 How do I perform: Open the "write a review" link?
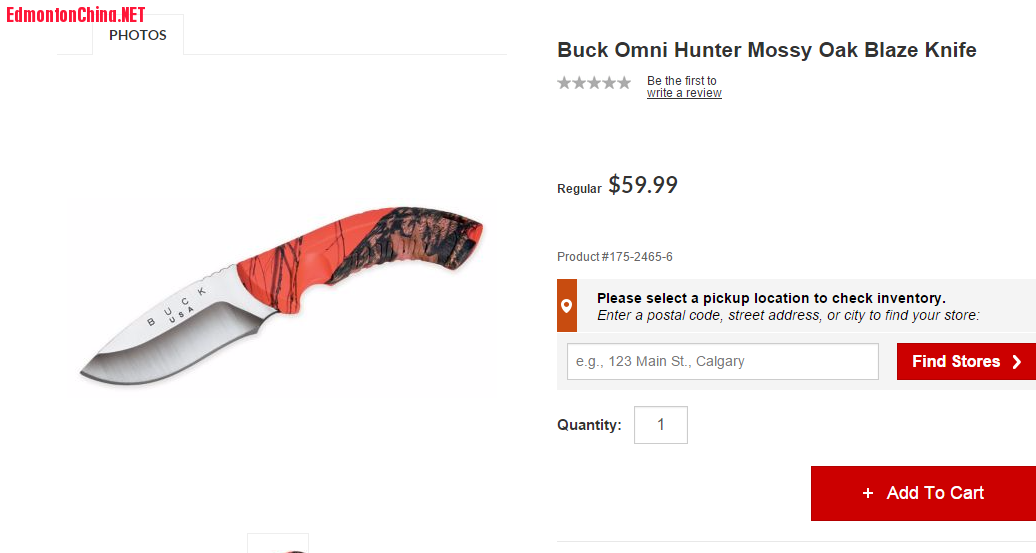pyautogui.click(x=684, y=93)
